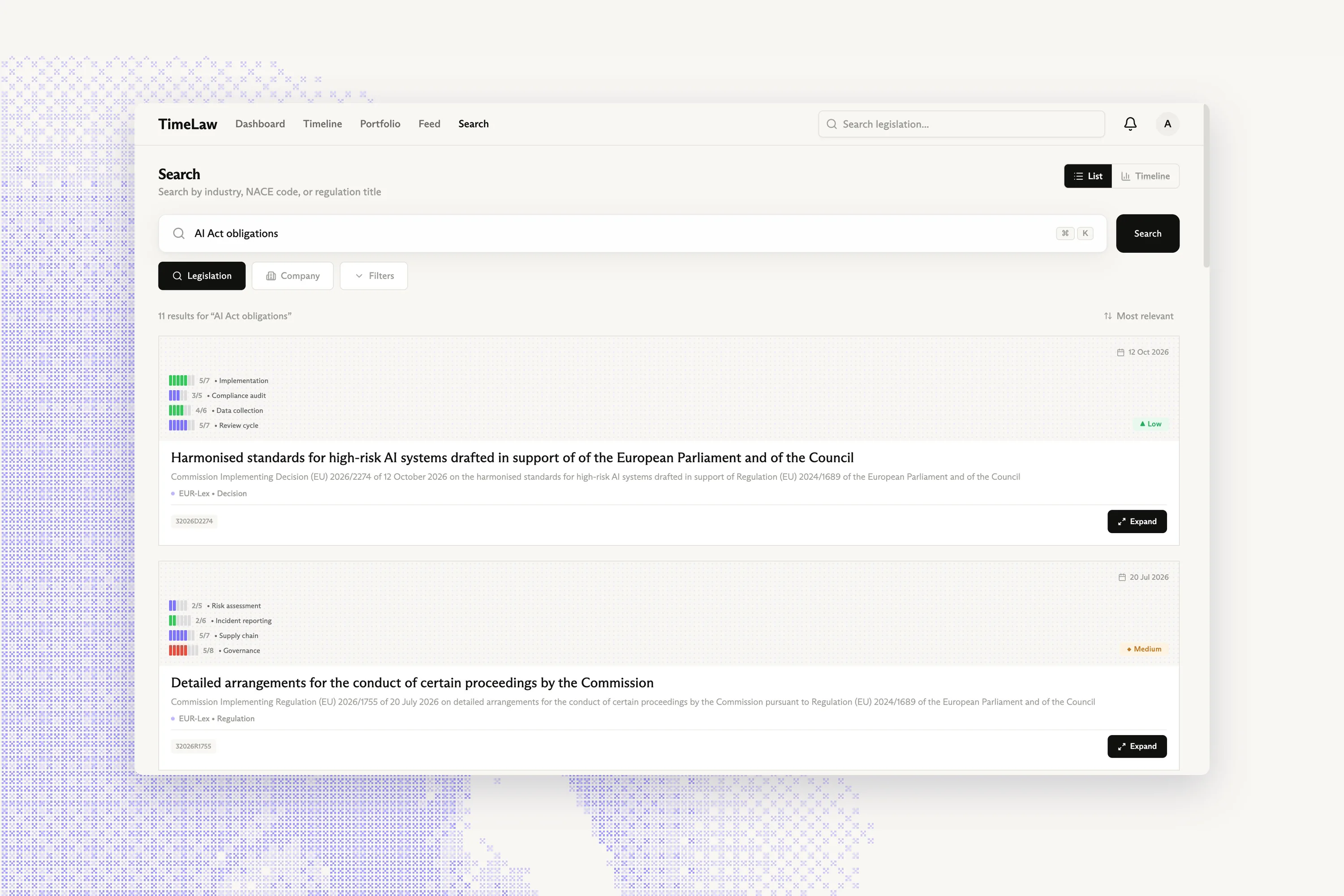Focus the Search legislation input
The width and height of the screenshot is (1344, 896).
[x=961, y=124]
